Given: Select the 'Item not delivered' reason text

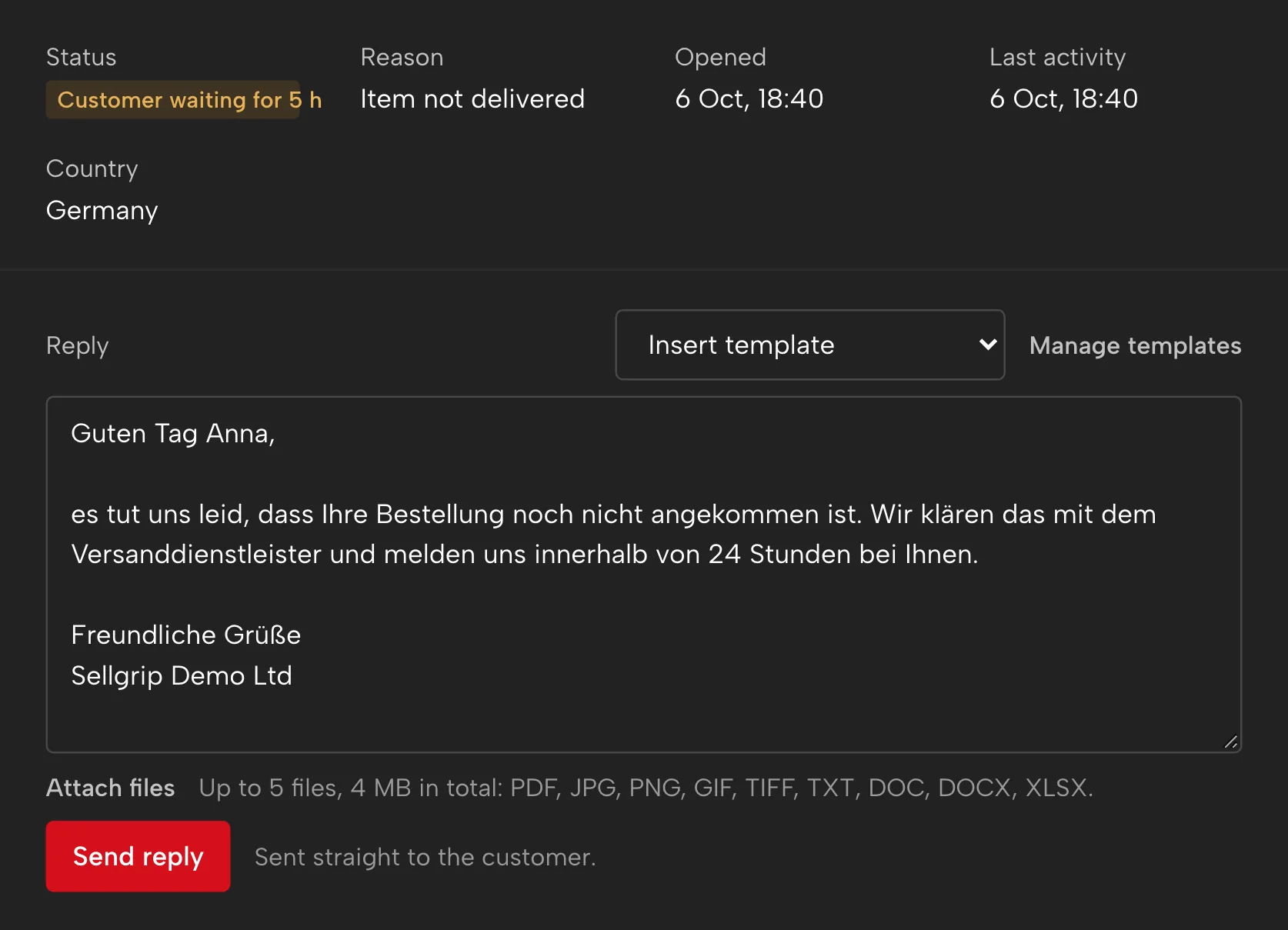Looking at the screenshot, I should (x=472, y=99).
